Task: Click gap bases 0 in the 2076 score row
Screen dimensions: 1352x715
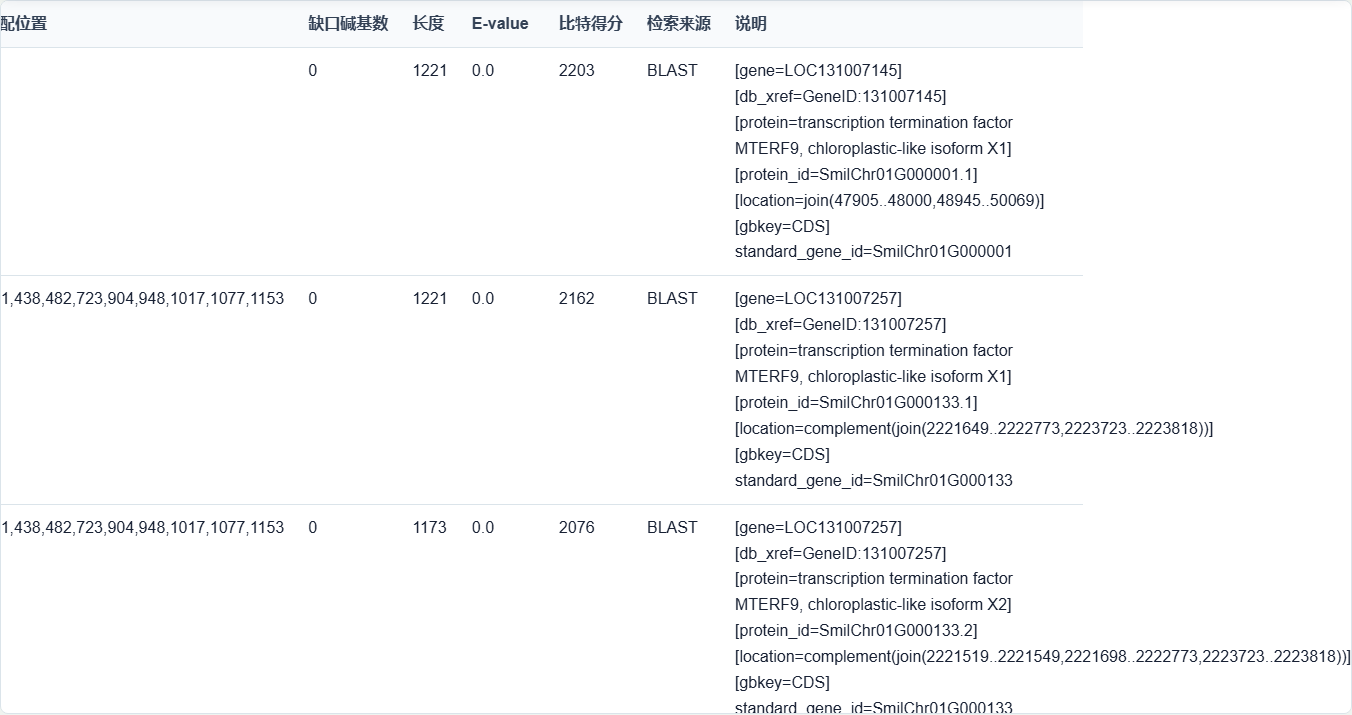Action: [313, 528]
